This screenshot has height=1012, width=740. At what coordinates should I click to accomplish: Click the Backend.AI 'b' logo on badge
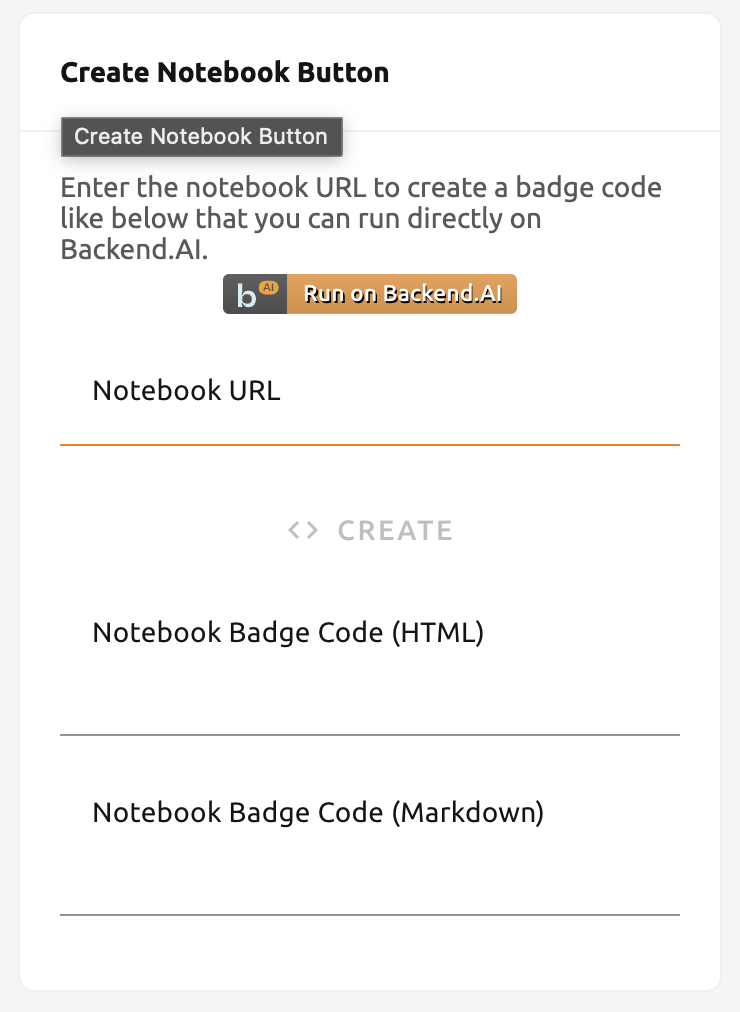coord(246,296)
